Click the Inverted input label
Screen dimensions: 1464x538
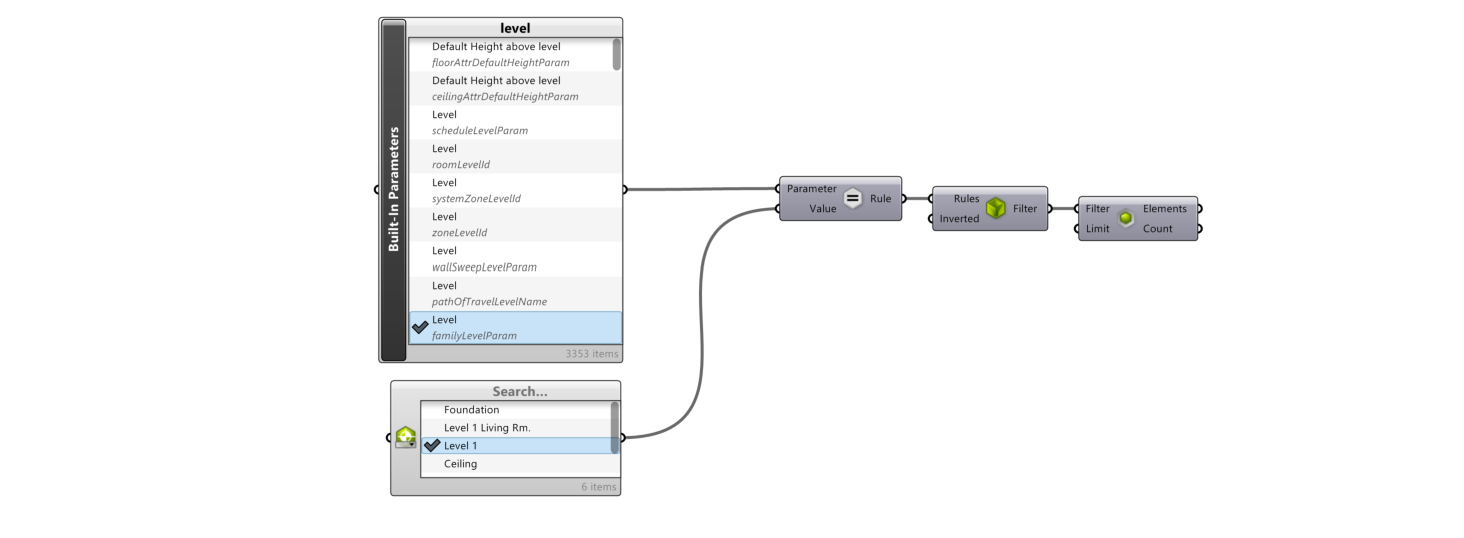[x=959, y=219]
